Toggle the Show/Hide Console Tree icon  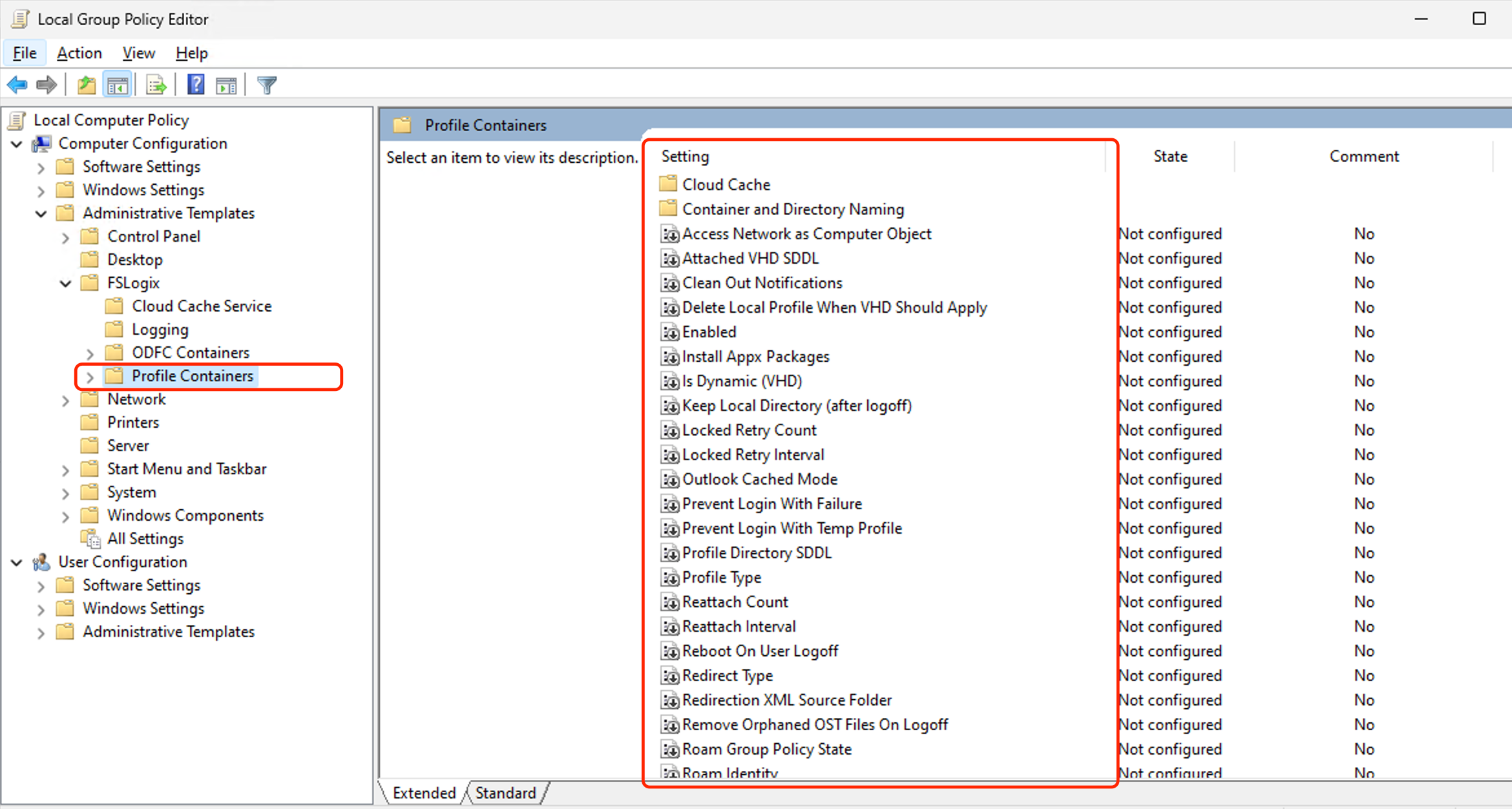click(x=118, y=85)
